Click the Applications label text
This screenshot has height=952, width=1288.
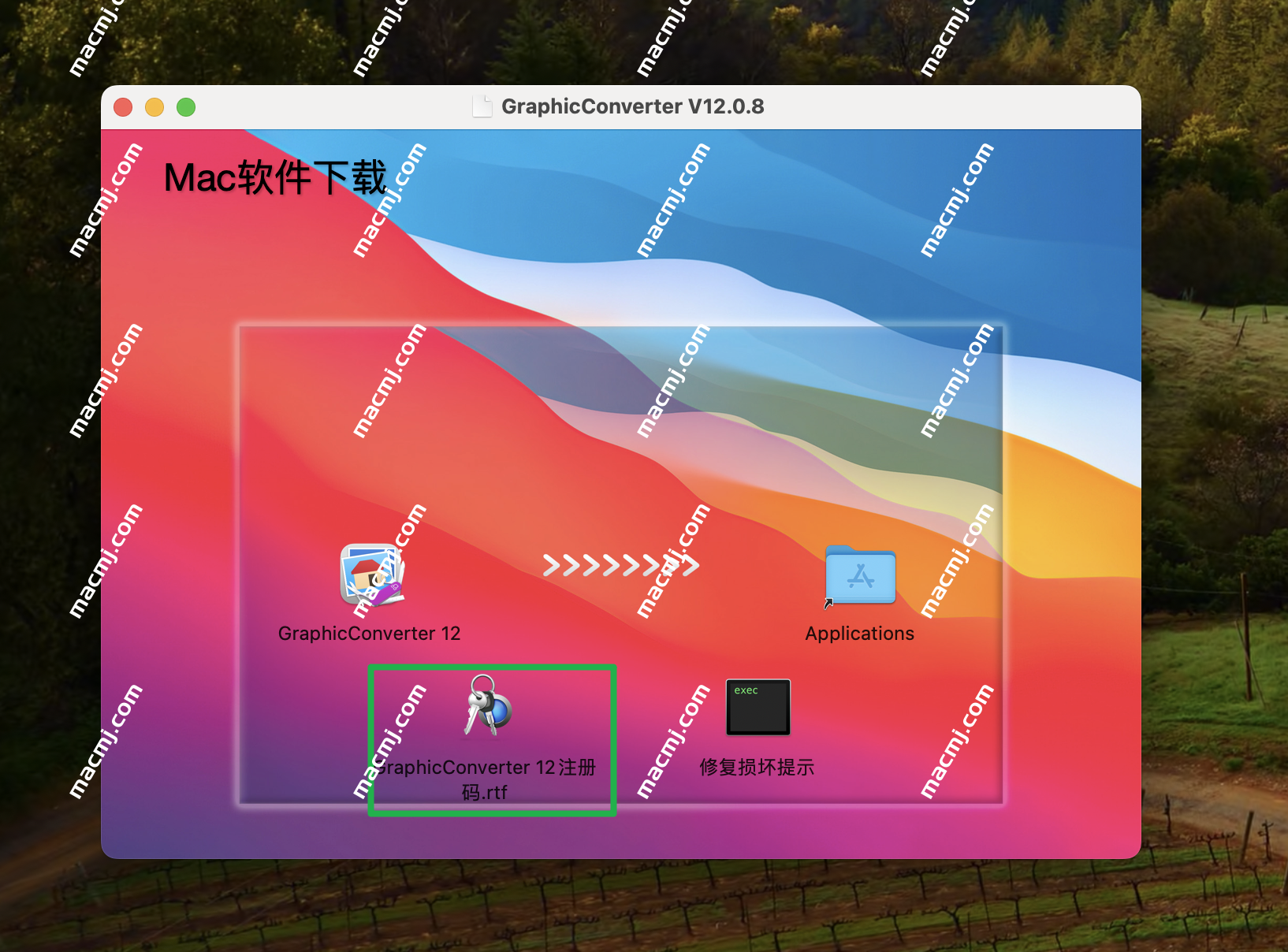click(x=860, y=634)
